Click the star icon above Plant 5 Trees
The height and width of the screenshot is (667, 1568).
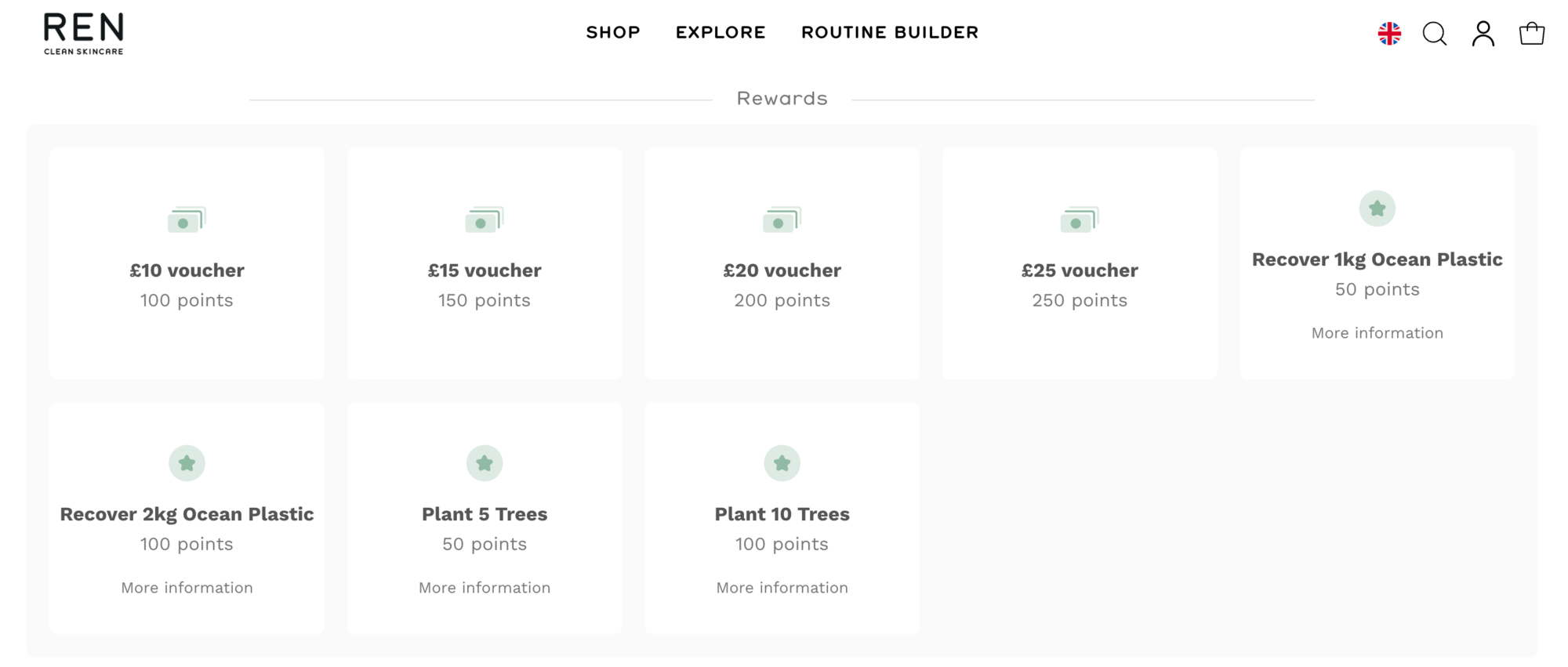[x=485, y=463]
